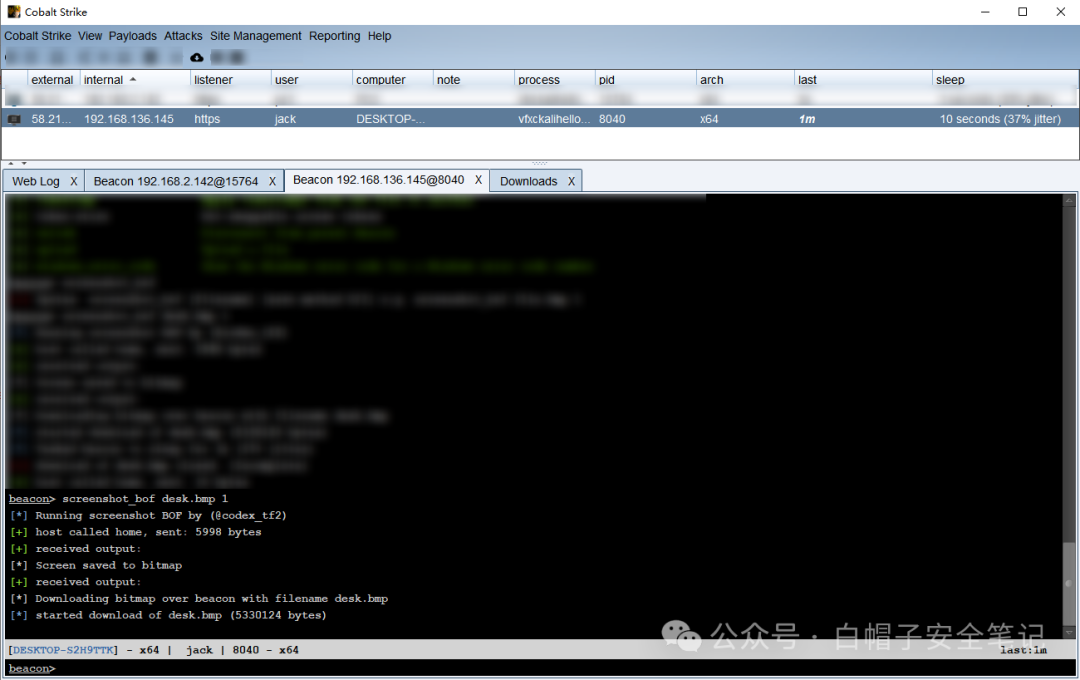Click the 10 seconds (37% jitter) sleep cell

tap(1000, 119)
